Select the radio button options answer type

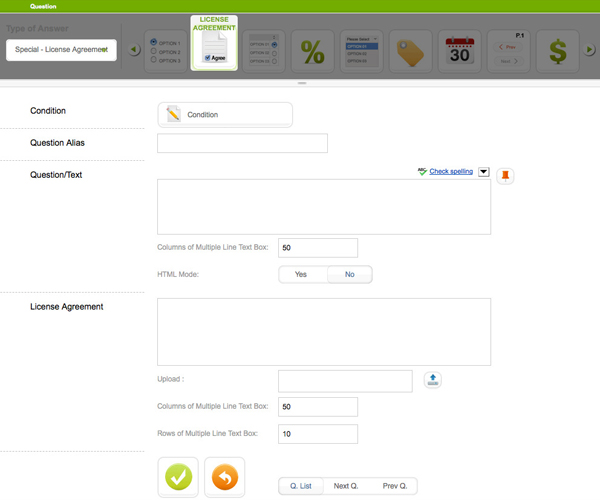[164, 50]
